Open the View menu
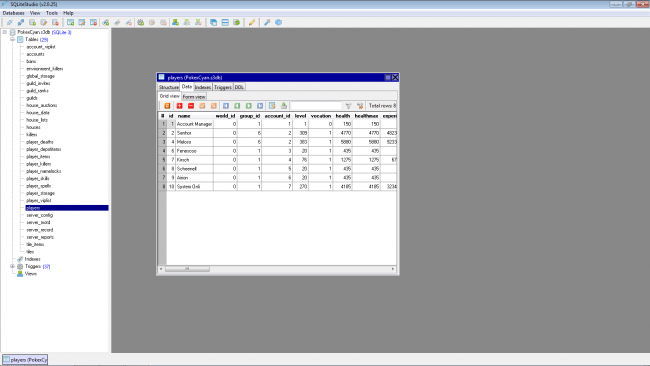 pyautogui.click(x=35, y=13)
